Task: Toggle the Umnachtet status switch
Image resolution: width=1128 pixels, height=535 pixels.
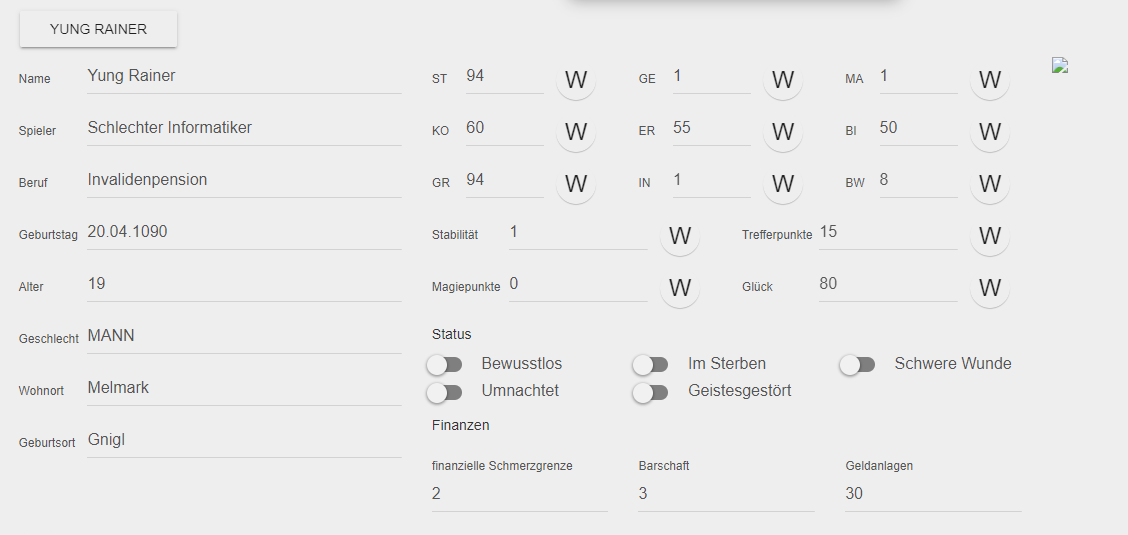Action: [445, 392]
